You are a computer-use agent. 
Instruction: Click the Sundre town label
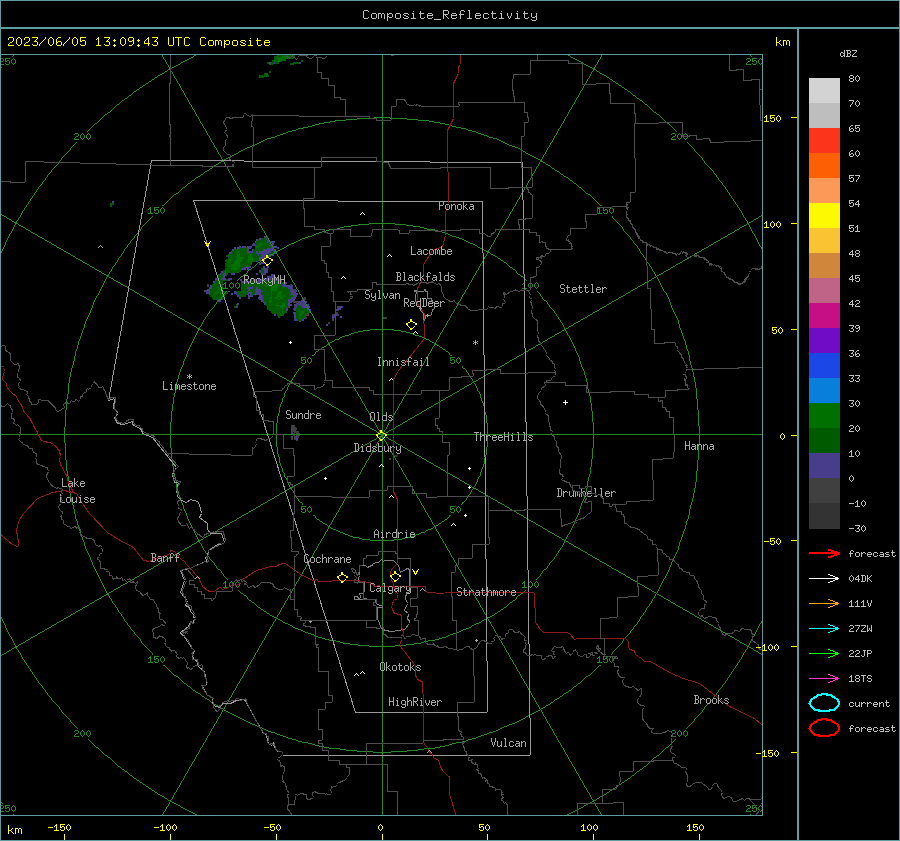(x=303, y=415)
